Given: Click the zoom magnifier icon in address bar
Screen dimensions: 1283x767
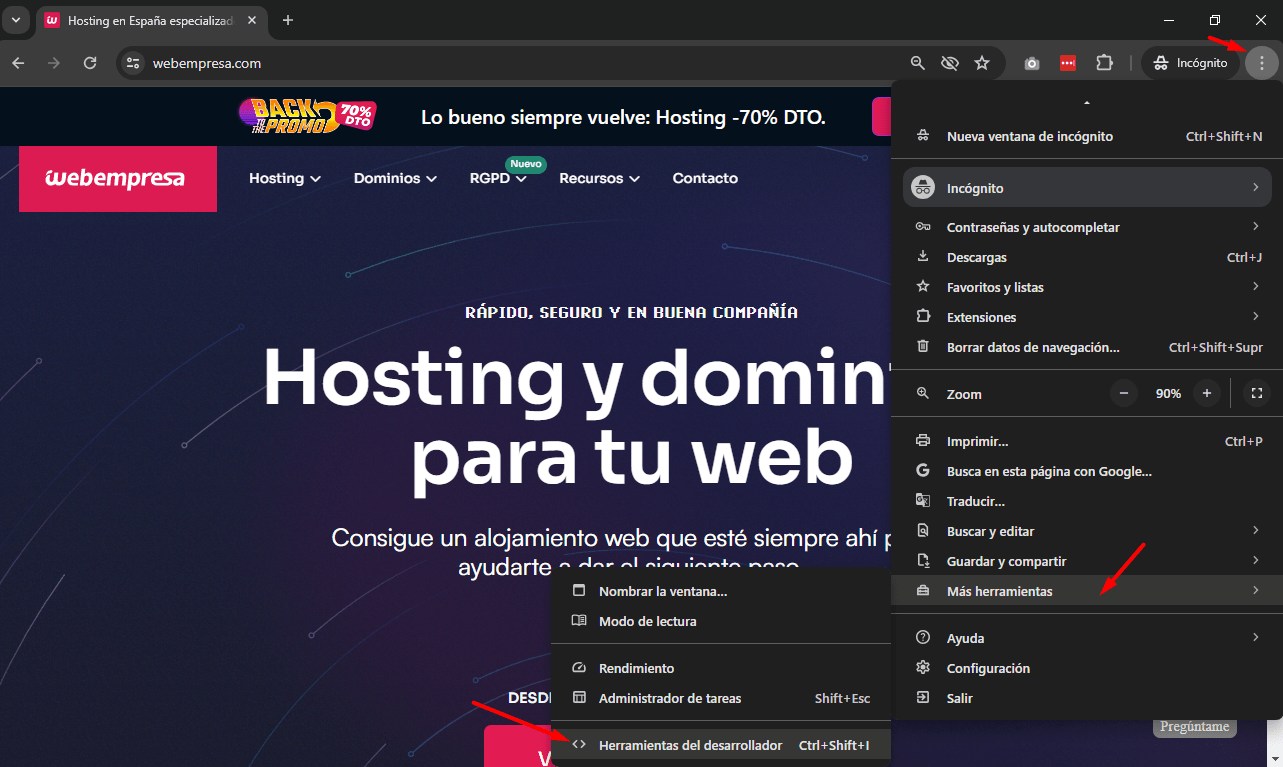Looking at the screenshot, I should pos(918,63).
